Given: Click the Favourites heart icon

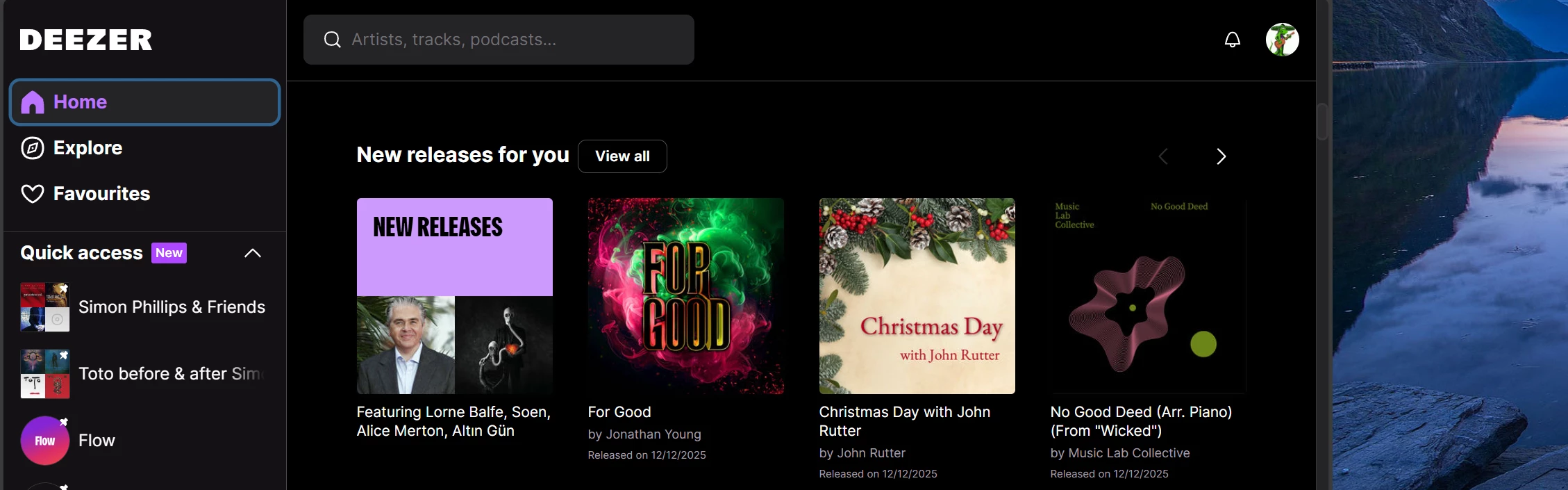Looking at the screenshot, I should [33, 194].
